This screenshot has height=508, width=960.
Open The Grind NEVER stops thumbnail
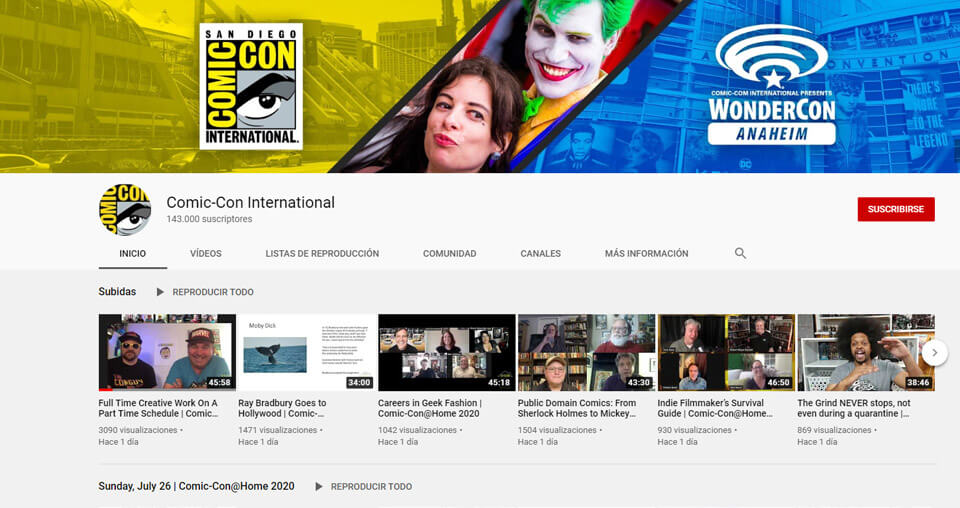(866, 353)
